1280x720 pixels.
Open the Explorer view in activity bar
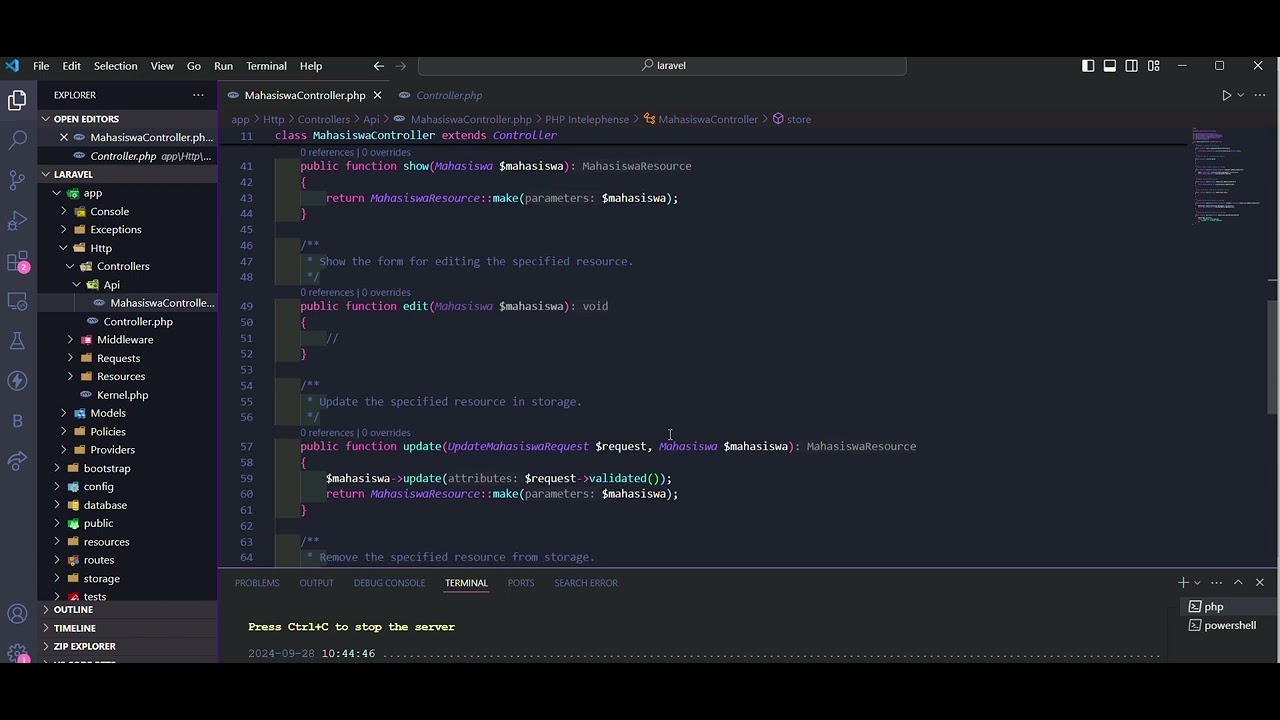click(x=17, y=100)
